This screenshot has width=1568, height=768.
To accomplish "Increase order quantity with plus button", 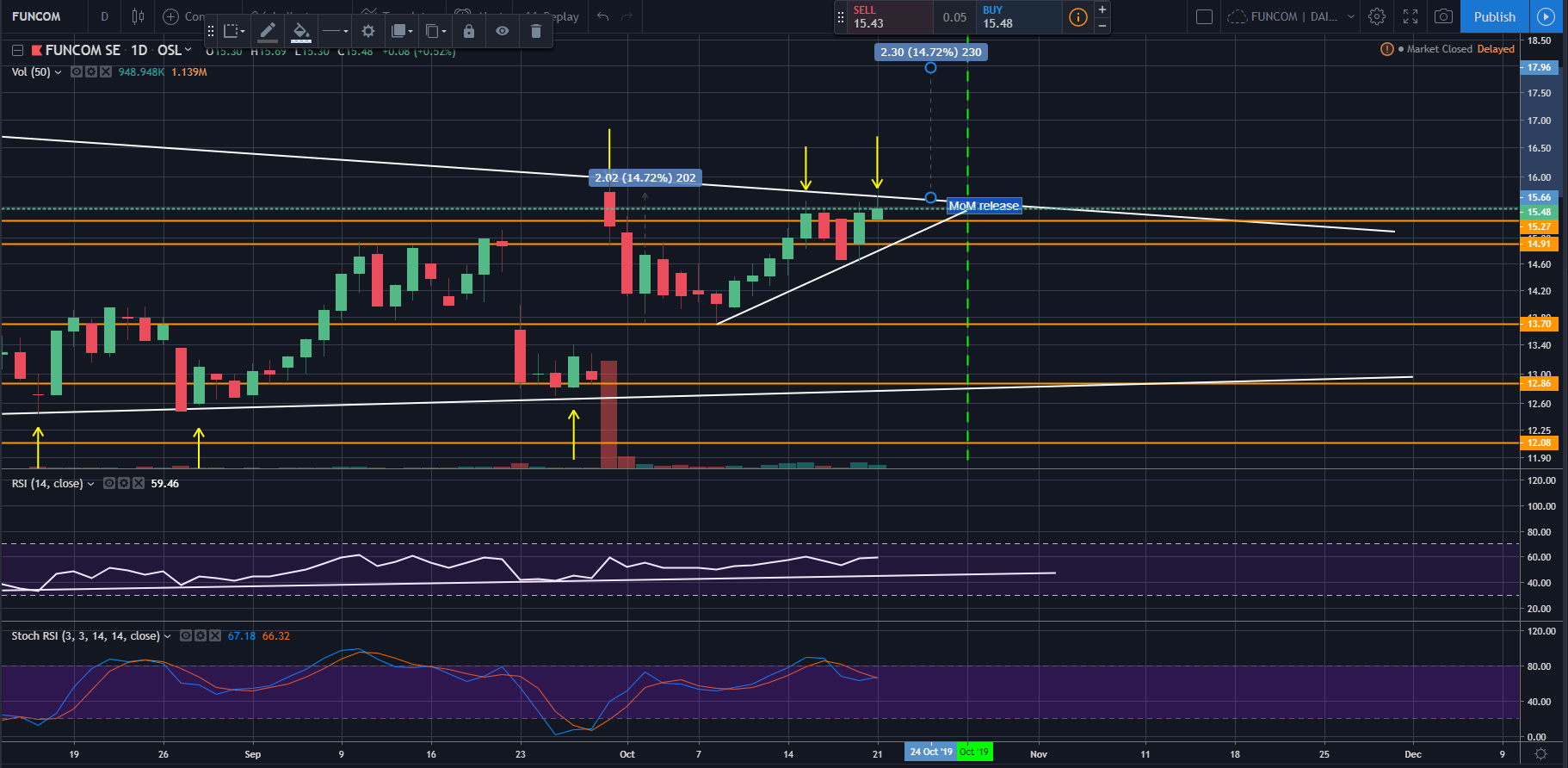I will [1102, 9].
